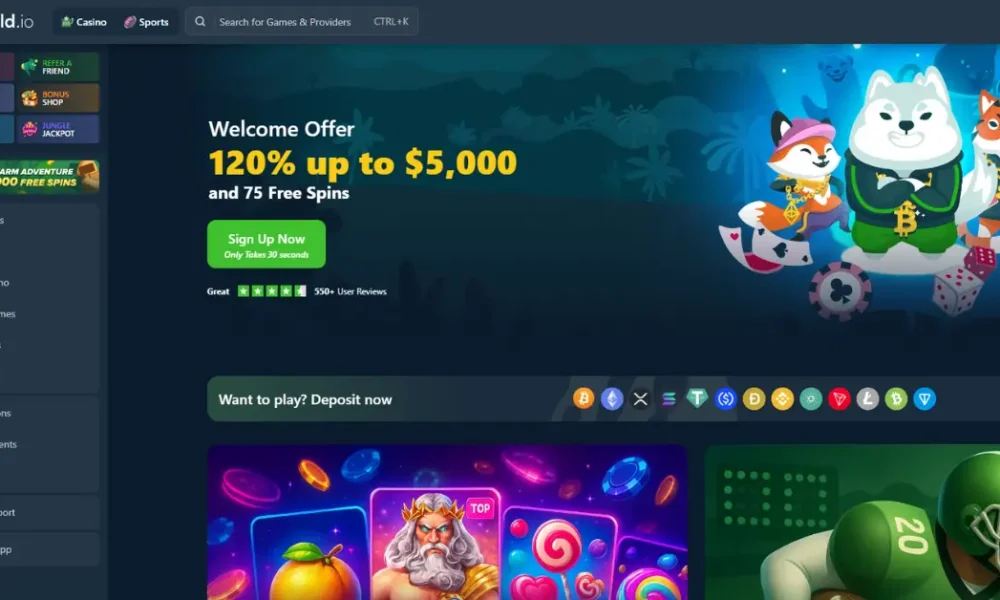Open the Casino tab

click(x=84, y=22)
